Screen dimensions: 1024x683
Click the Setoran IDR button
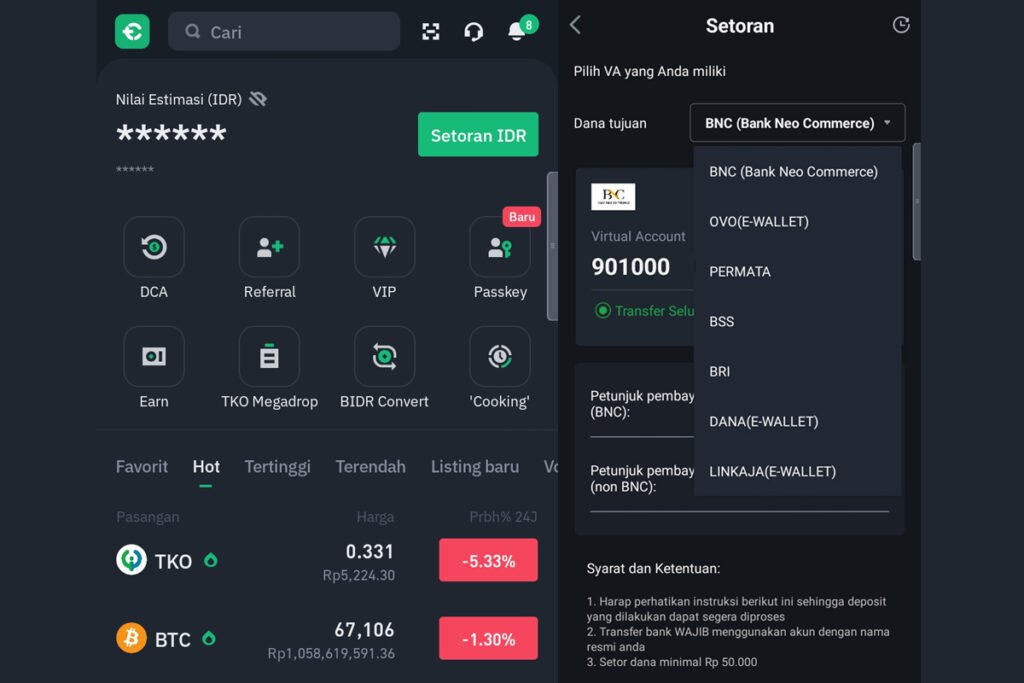point(478,135)
